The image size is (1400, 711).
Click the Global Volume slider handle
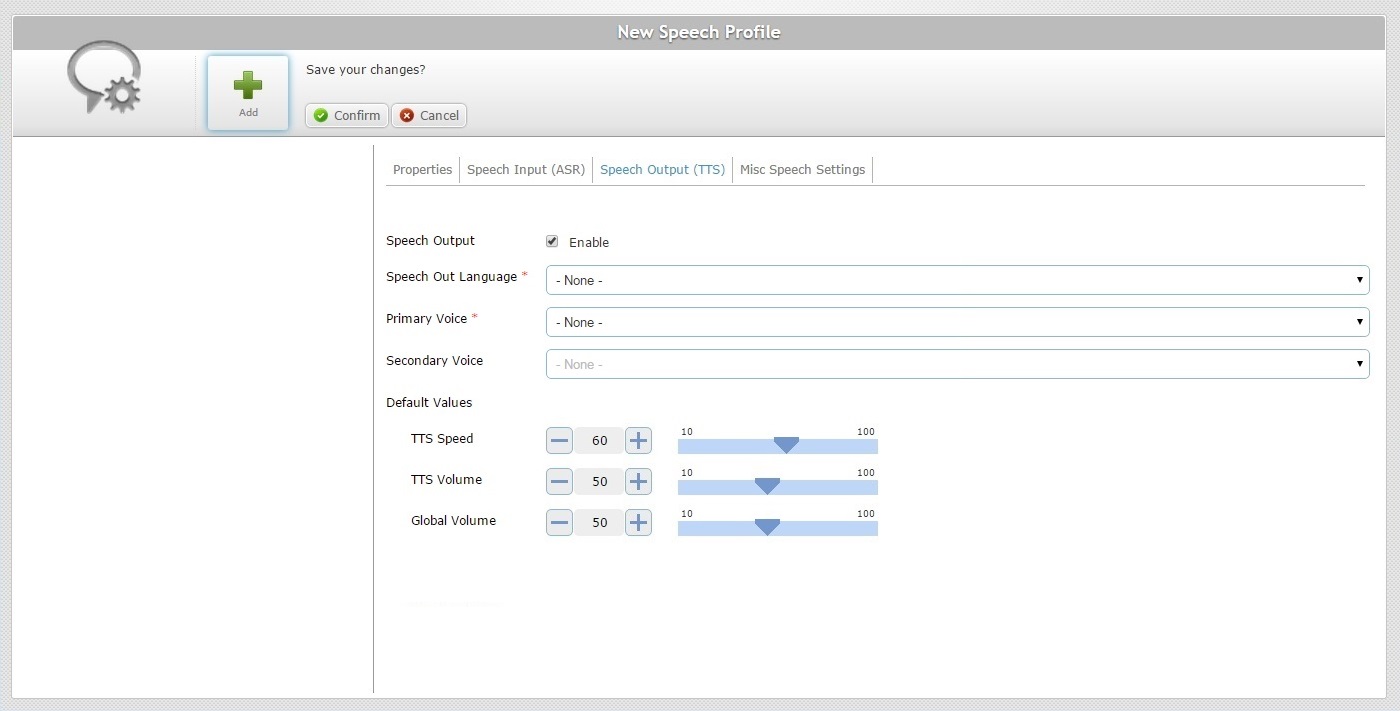click(x=767, y=527)
